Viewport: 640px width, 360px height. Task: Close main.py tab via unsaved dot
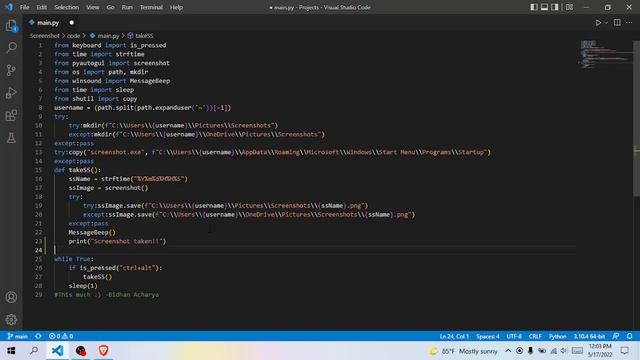[71, 23]
